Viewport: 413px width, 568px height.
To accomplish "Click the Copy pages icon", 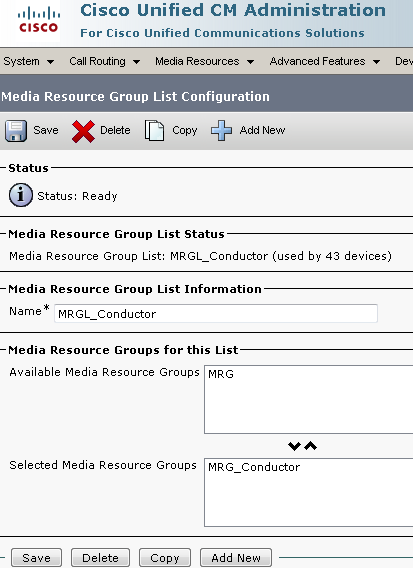I will tap(154, 131).
